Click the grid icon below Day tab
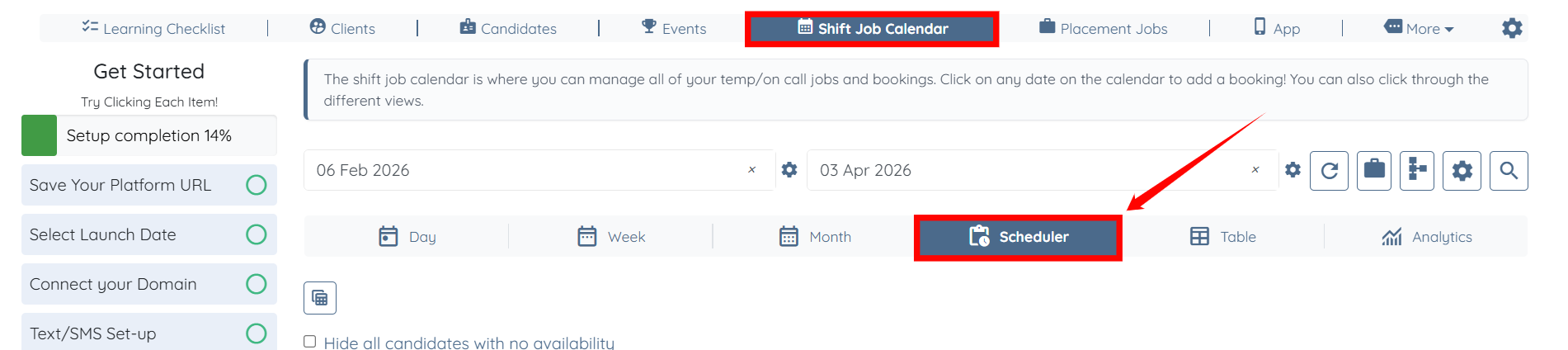1568x350 pixels. tap(320, 298)
